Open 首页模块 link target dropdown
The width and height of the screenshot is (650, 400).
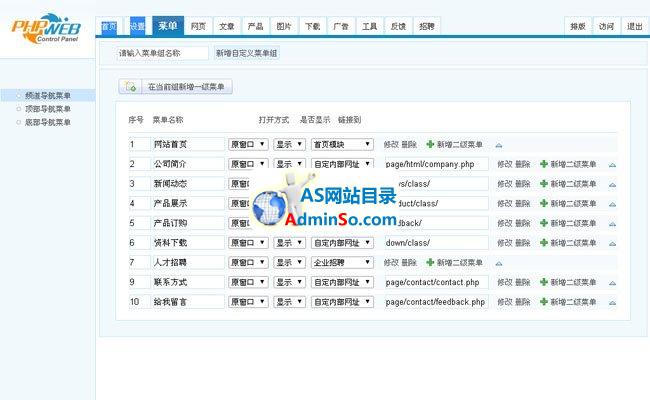pyautogui.click(x=342, y=144)
